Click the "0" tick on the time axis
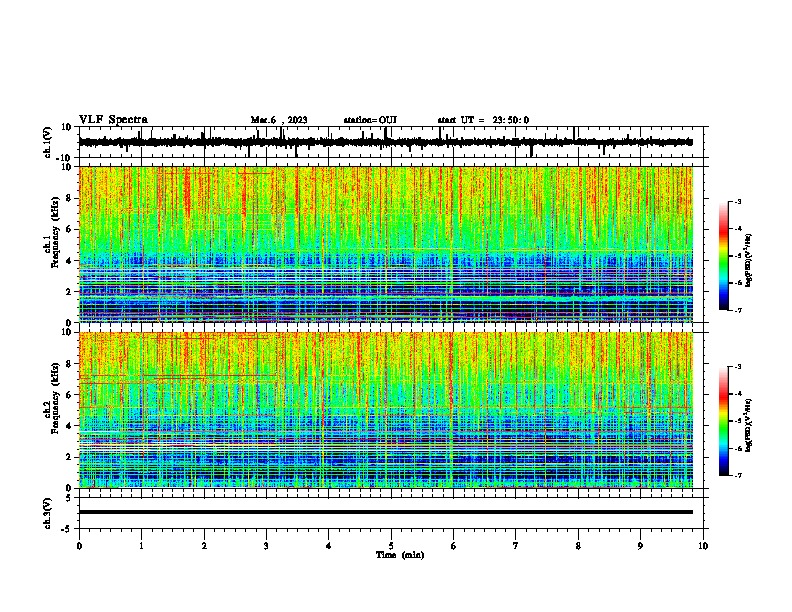This screenshot has width=792, height=612. pos(79,546)
